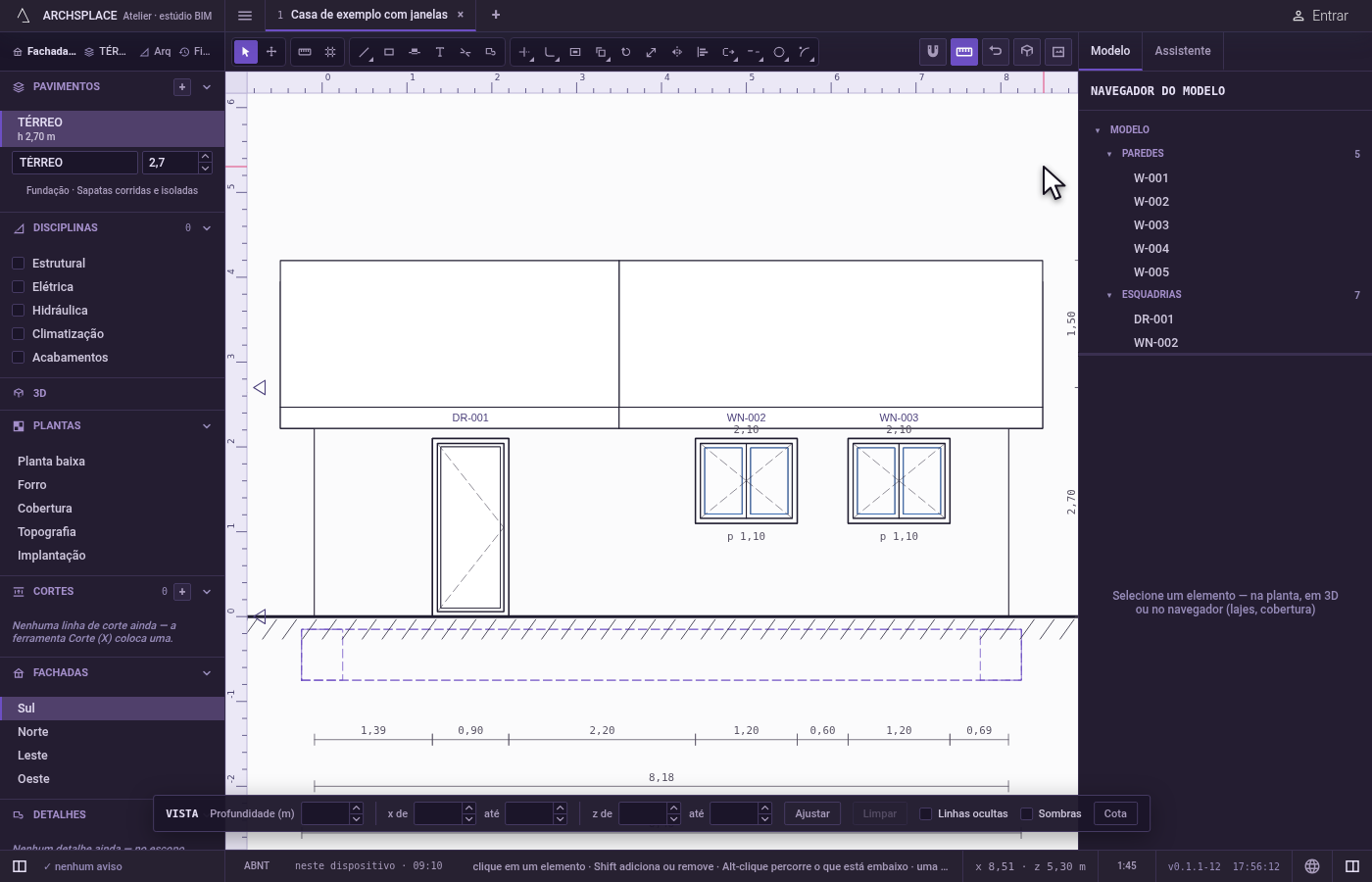The image size is (1372, 882).
Task: Collapse the PAREDES tree group
Action: tap(1109, 154)
